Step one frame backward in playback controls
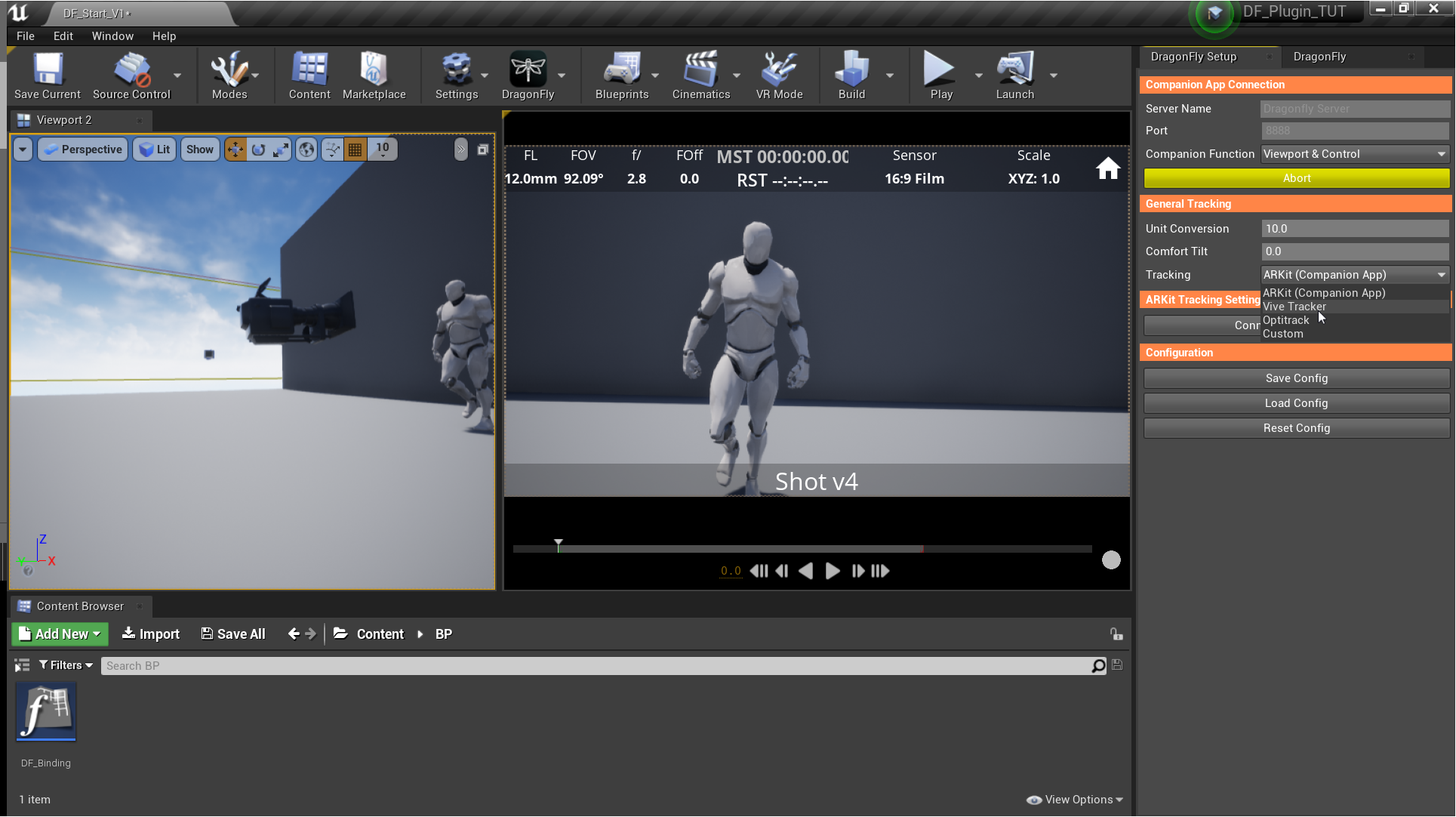1456x817 pixels. 782,571
